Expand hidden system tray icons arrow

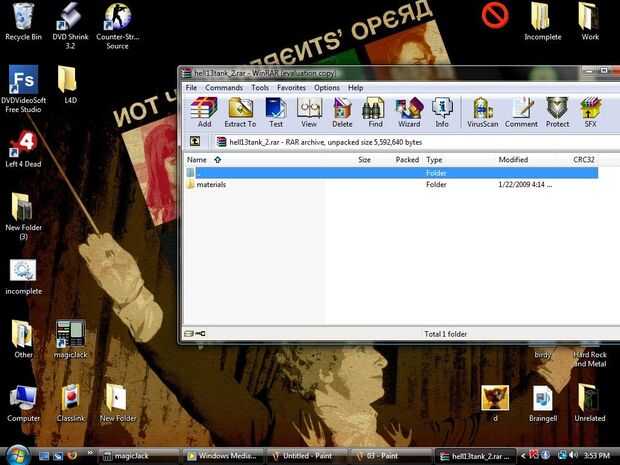click(523, 456)
